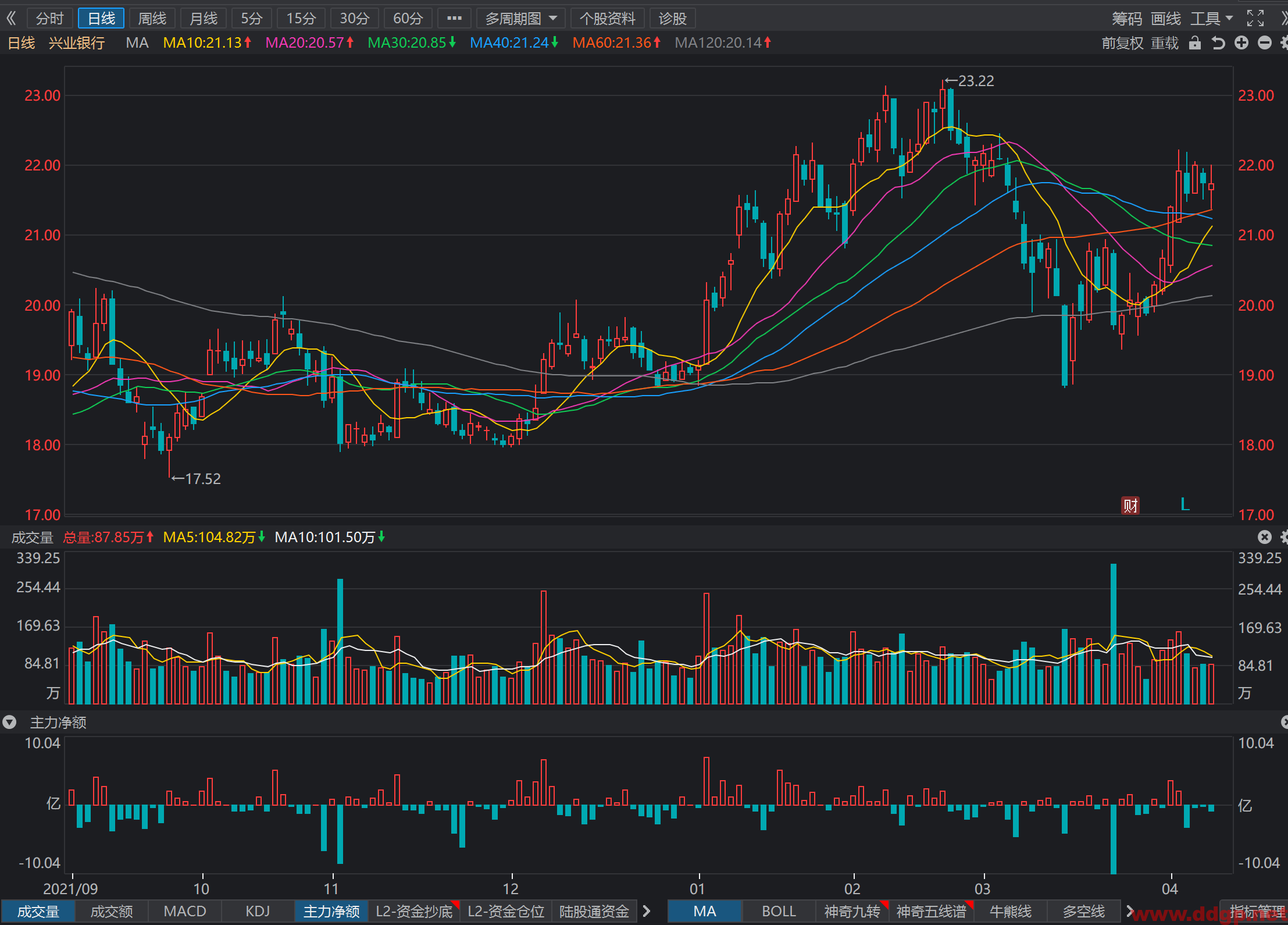
Task: Click the three-dots more periods button
Action: (454, 19)
